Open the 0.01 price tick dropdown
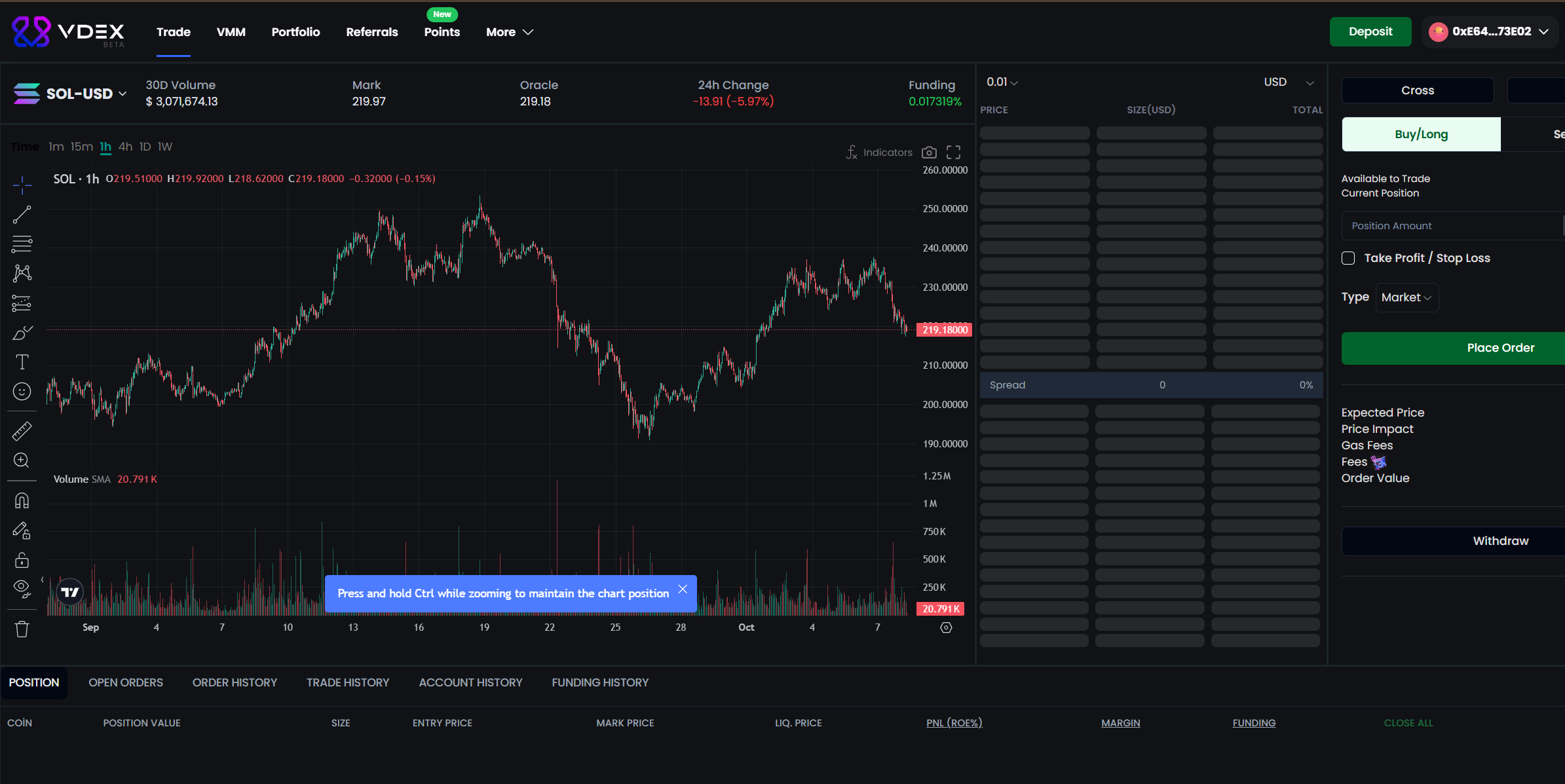Image resolution: width=1565 pixels, height=784 pixels. click(x=1001, y=82)
